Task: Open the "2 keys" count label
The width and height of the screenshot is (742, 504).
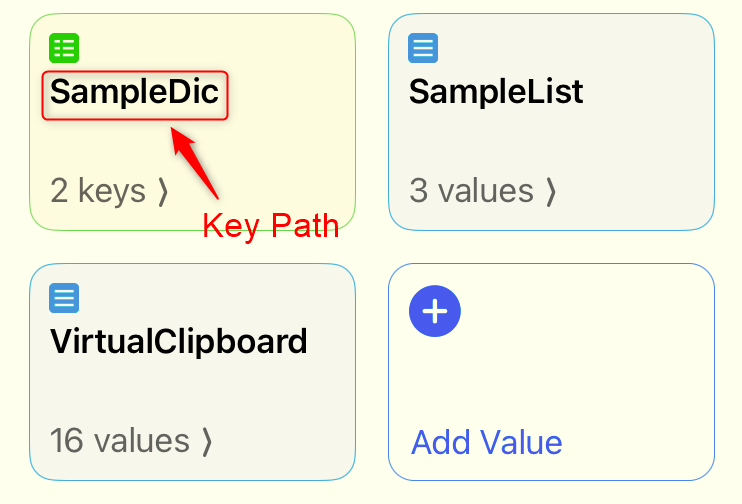Action: [98, 191]
